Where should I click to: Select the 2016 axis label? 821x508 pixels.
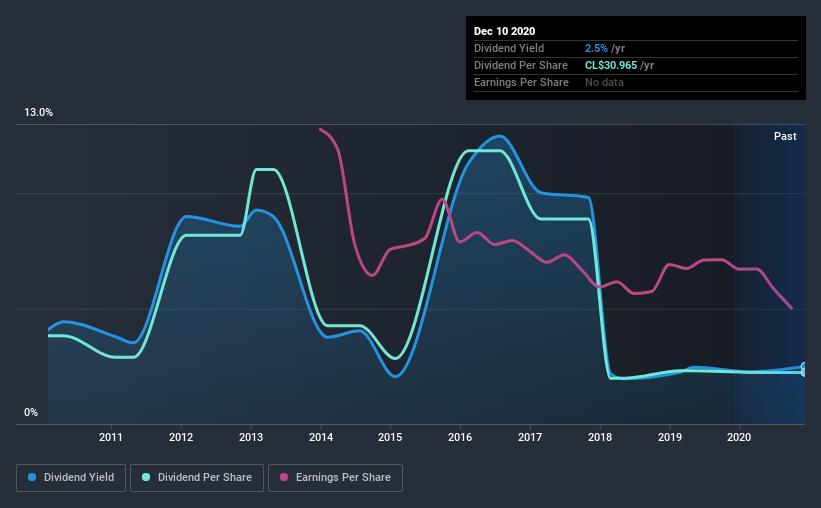460,437
